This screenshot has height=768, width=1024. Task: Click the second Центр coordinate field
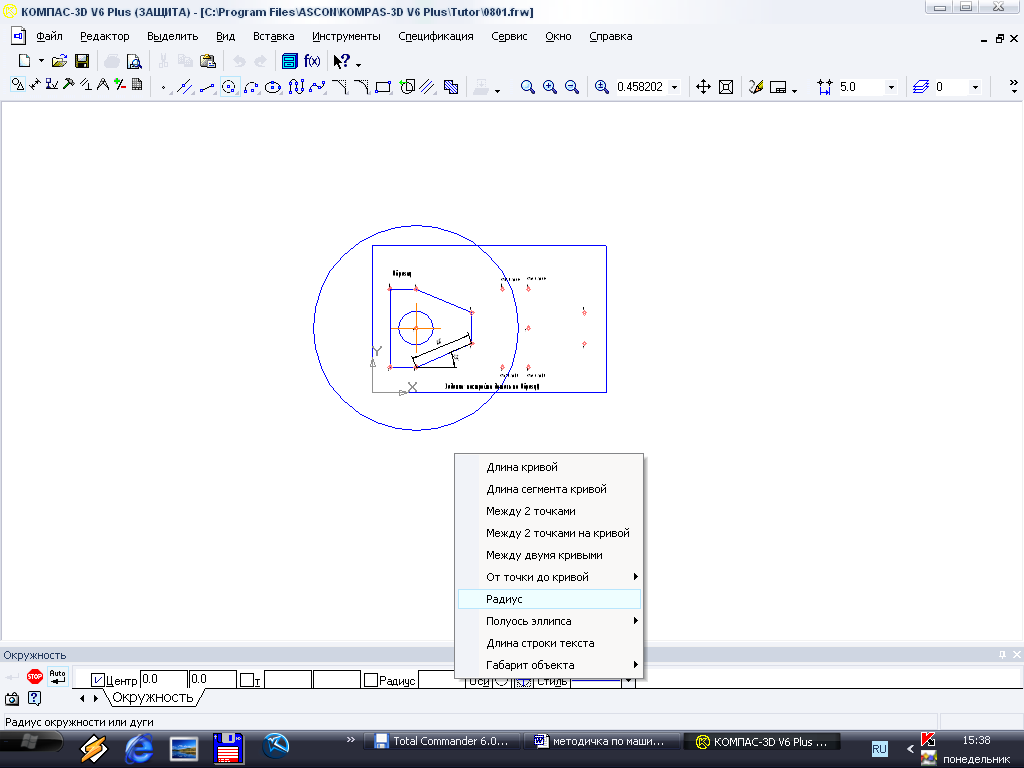pyautogui.click(x=212, y=679)
